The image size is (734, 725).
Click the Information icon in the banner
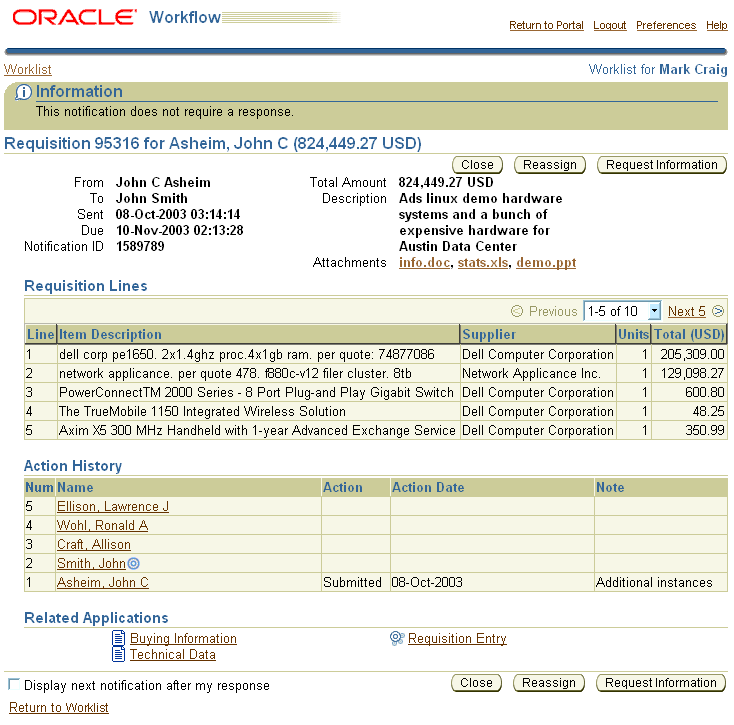pyautogui.click(x=23, y=92)
